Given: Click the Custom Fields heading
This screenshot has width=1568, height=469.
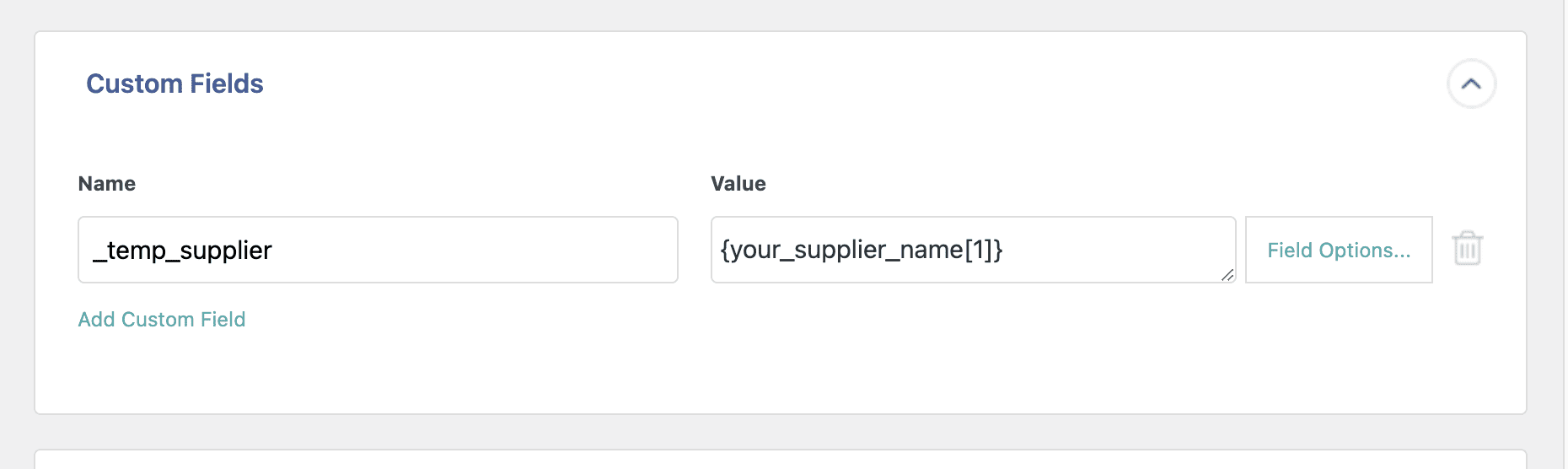Looking at the screenshot, I should click(x=175, y=84).
